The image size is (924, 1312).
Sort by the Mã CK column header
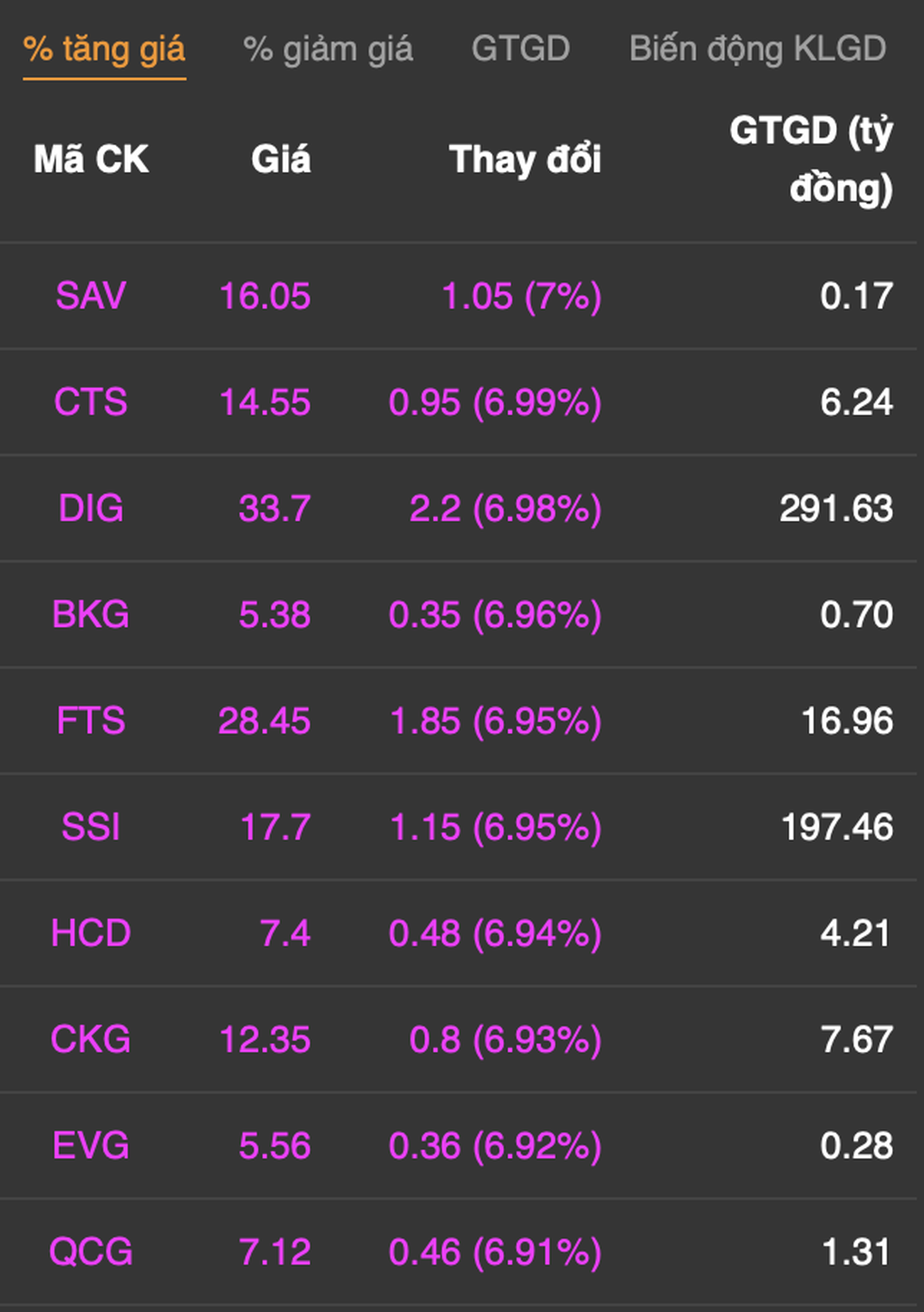tap(91, 159)
